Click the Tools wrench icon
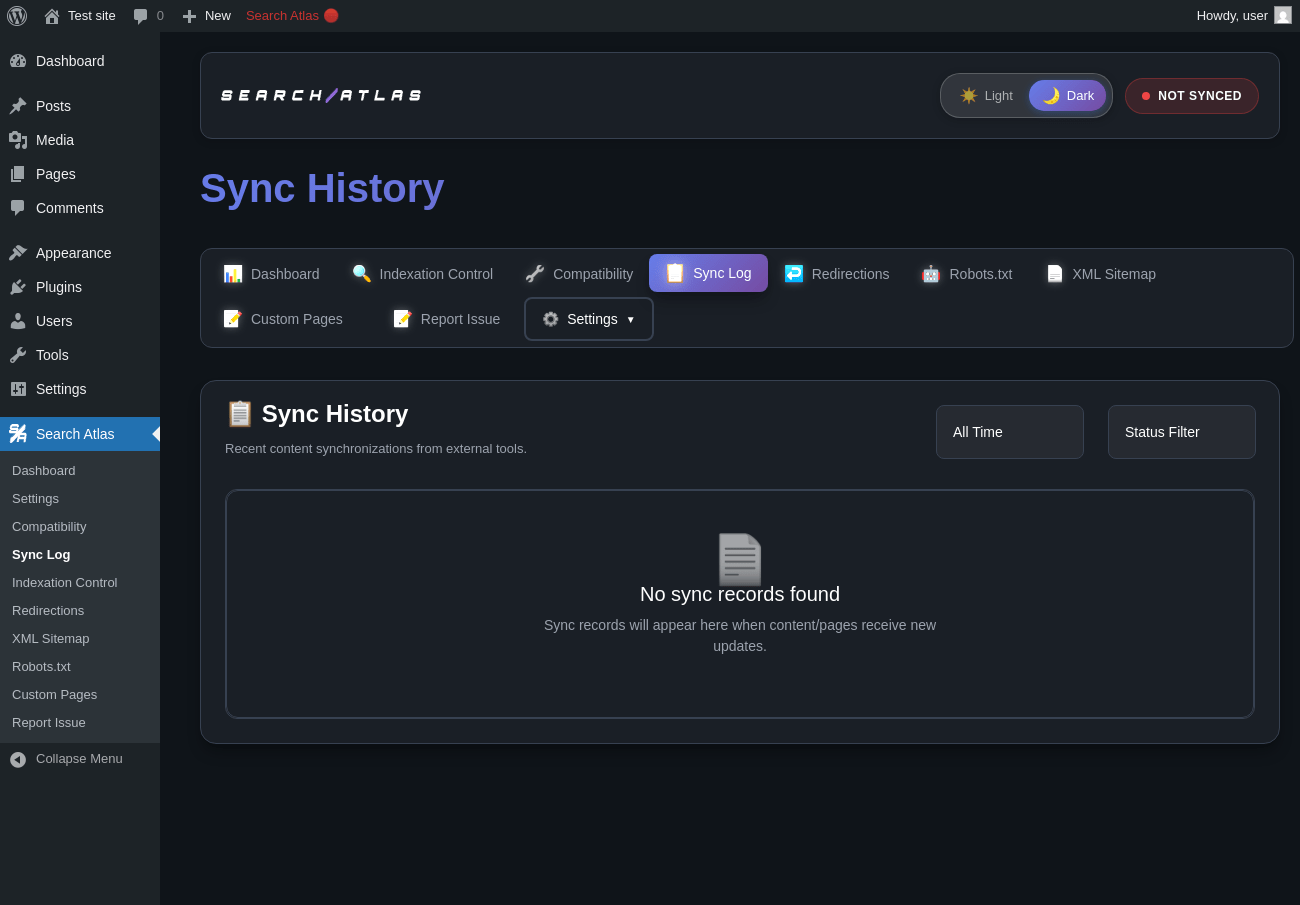The width and height of the screenshot is (1300, 905). [18, 355]
